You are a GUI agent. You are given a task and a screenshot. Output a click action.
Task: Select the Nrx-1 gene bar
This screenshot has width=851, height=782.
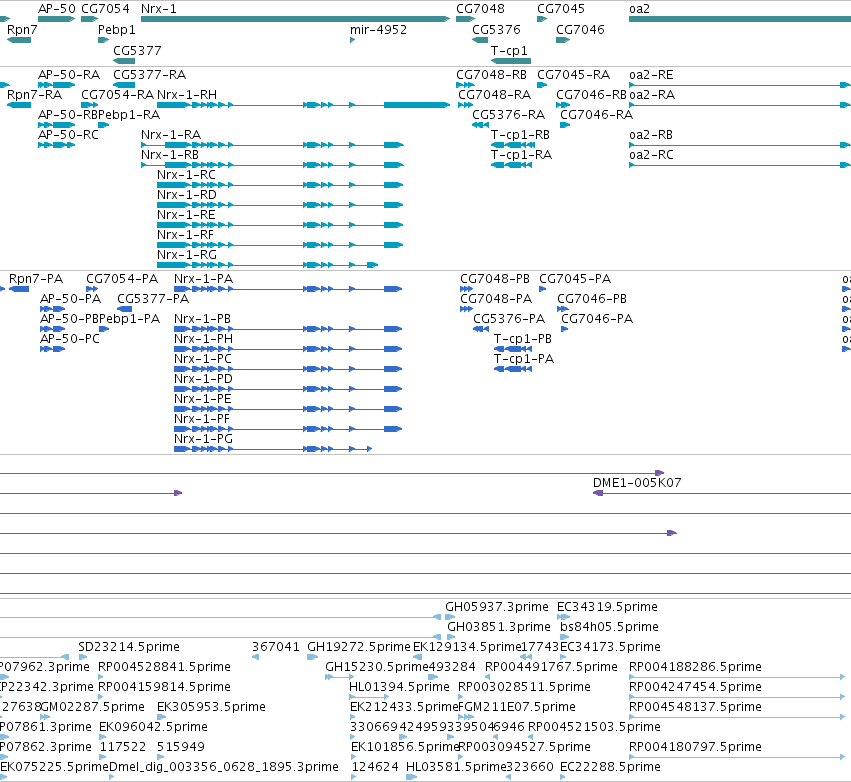coord(295,19)
